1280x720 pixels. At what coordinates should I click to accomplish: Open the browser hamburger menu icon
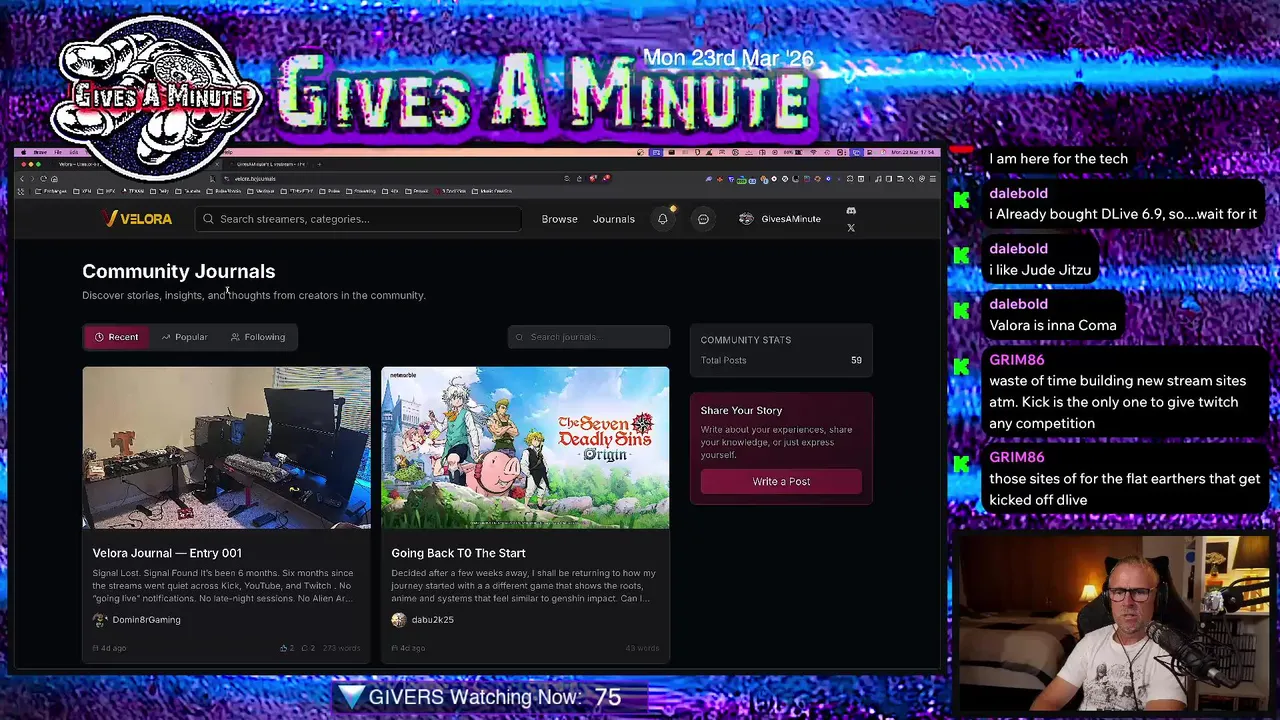tap(933, 179)
